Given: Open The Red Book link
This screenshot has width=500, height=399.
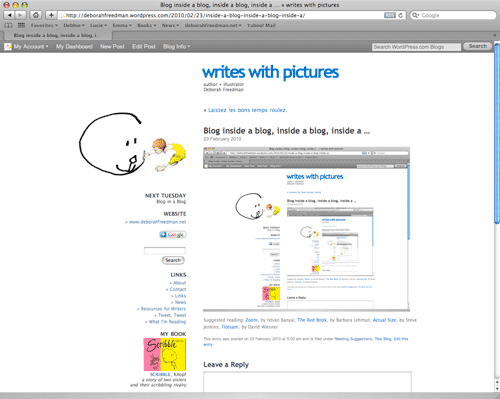Looking at the screenshot, I should coord(312,320).
